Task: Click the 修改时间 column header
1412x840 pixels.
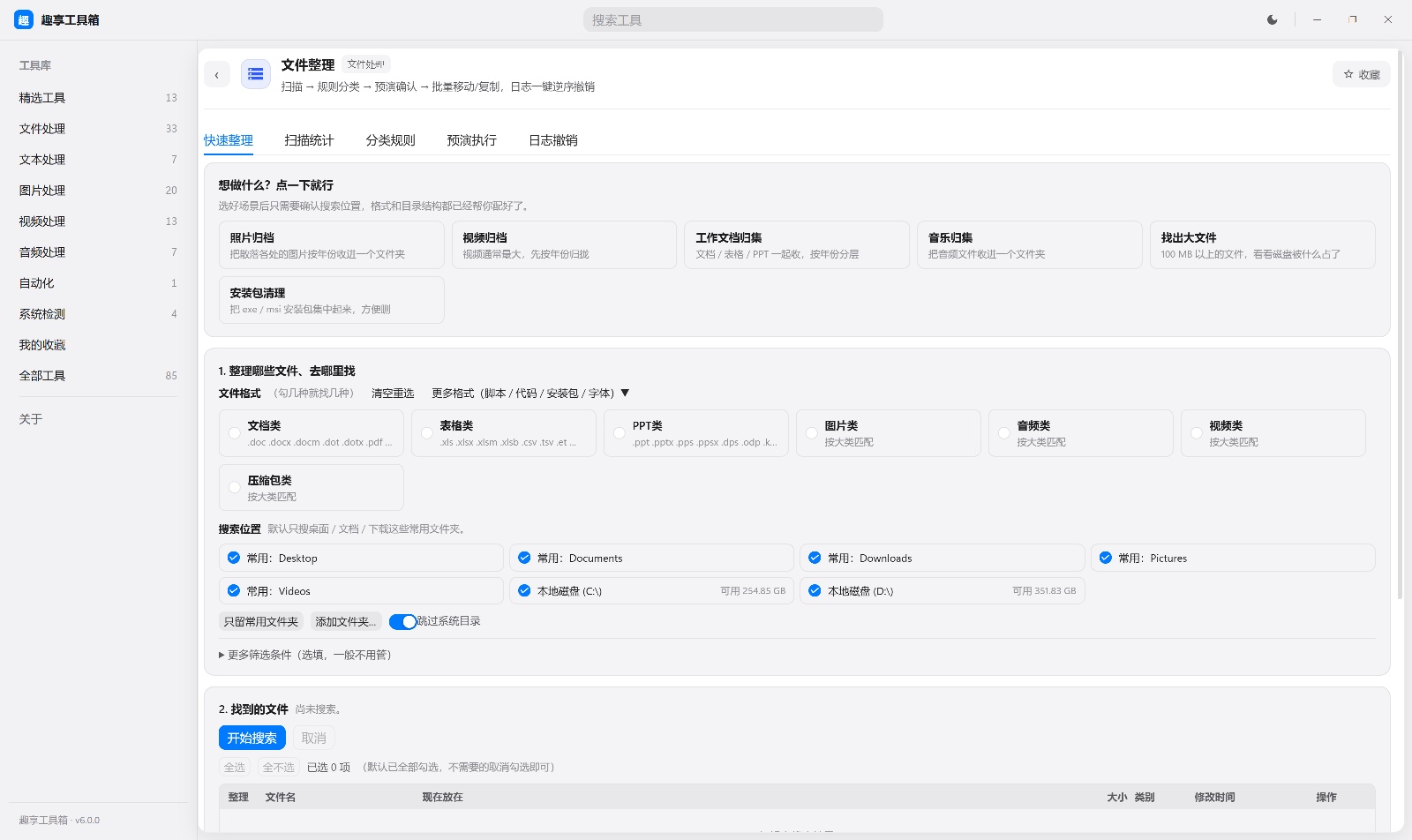Action: [x=1215, y=797]
